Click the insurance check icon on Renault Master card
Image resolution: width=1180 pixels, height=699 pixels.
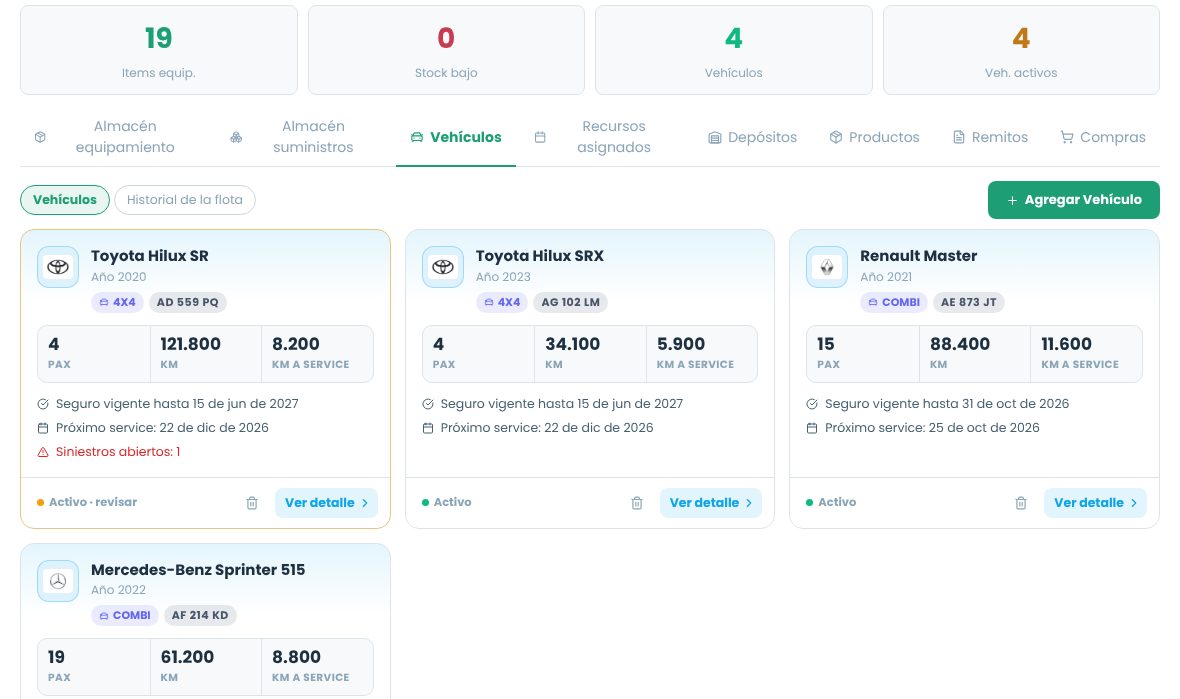point(811,404)
